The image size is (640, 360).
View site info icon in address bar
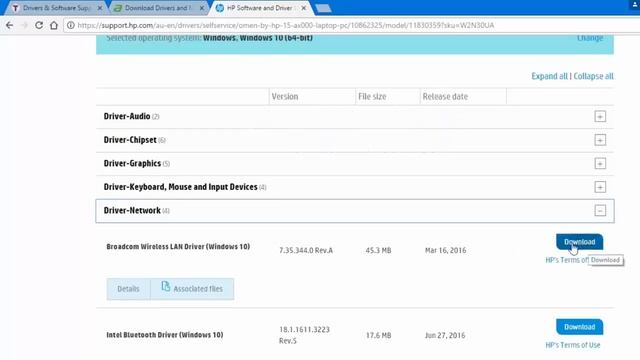point(71,25)
